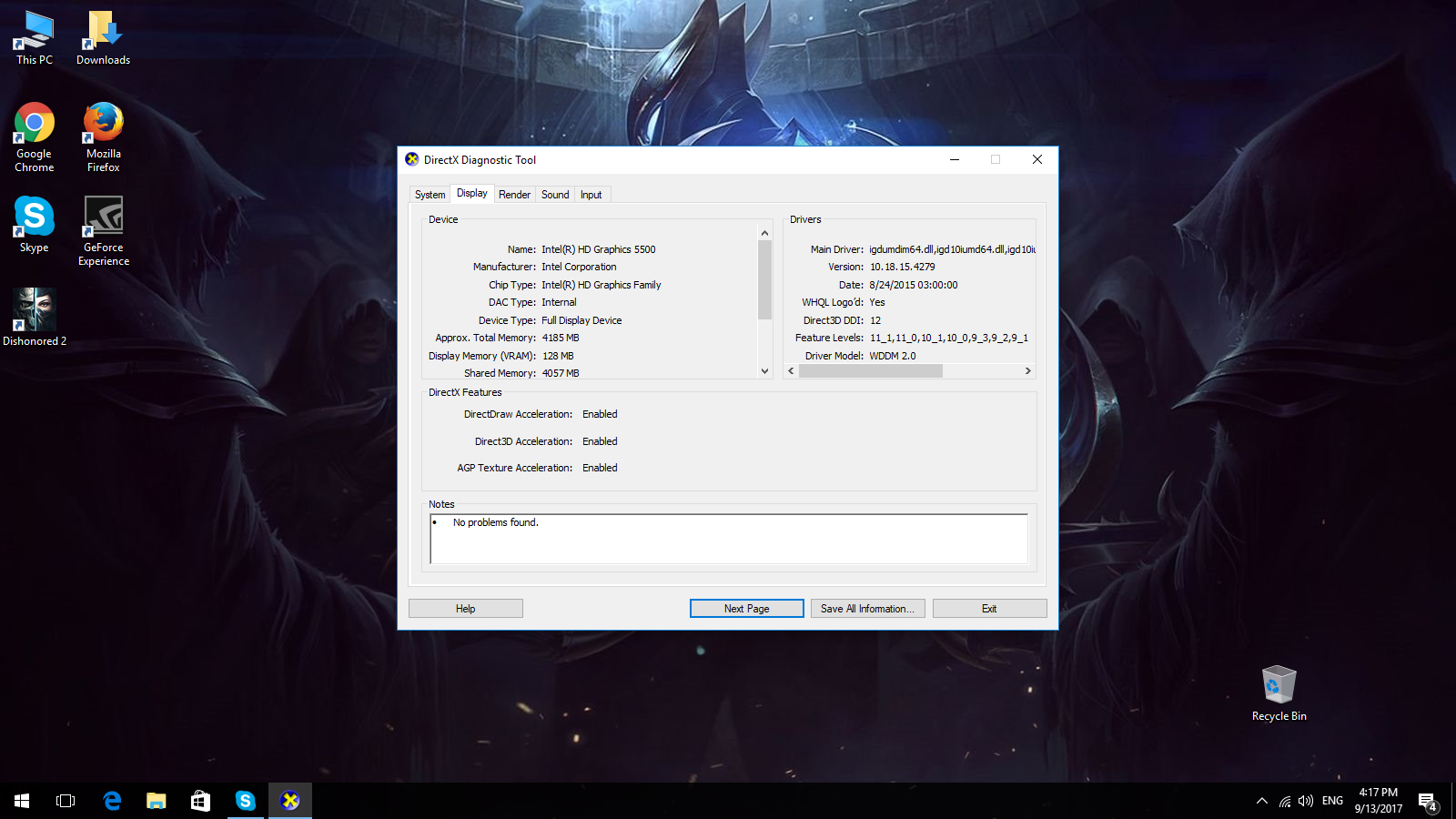Screen dimensions: 1456x819
Task: Open the Windows Store taskbar icon
Action: coord(200,801)
